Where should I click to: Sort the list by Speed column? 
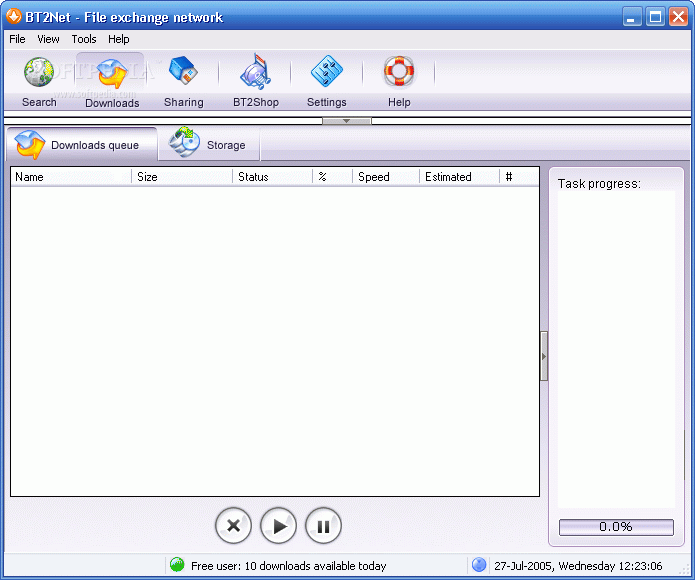[386, 177]
